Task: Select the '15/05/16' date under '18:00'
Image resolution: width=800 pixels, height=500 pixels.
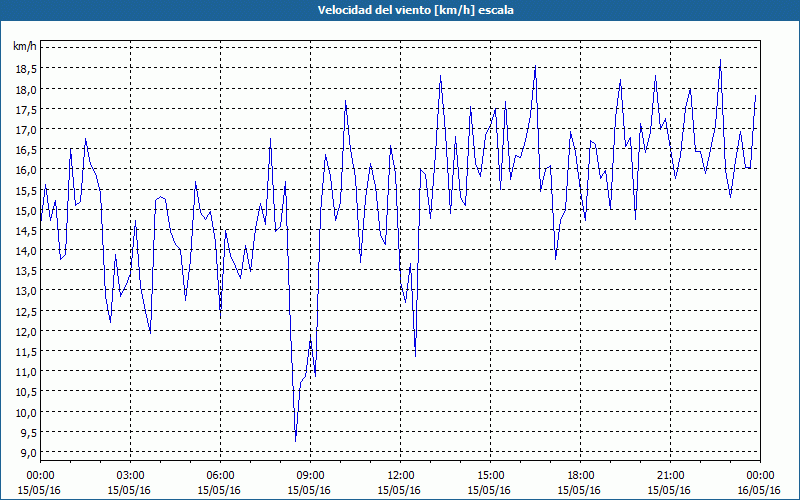Action: pos(580,490)
